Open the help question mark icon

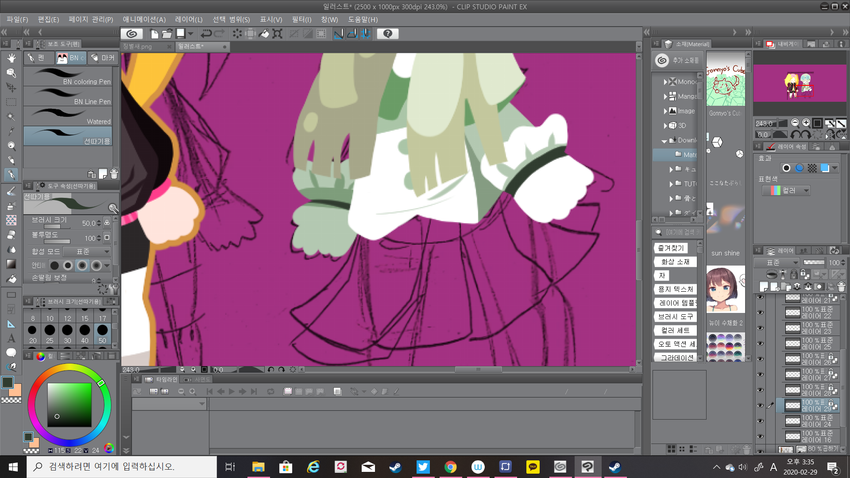tap(387, 34)
